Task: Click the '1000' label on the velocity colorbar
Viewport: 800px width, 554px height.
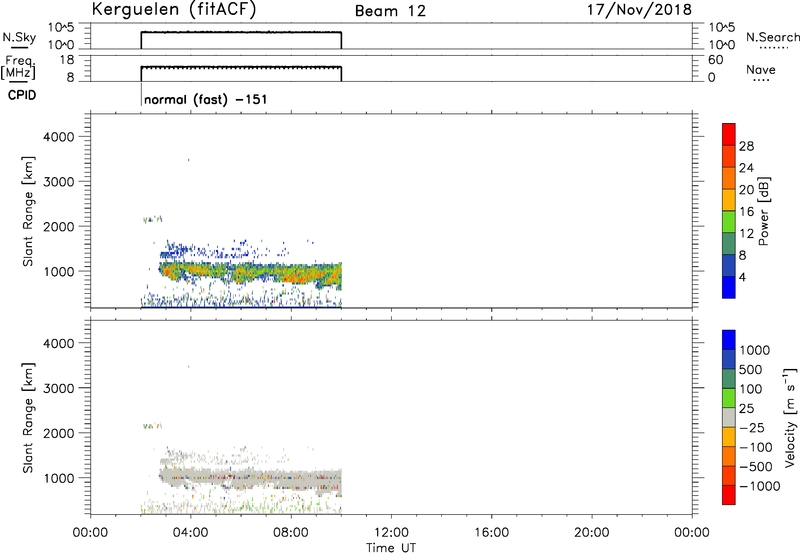Action: tap(755, 350)
